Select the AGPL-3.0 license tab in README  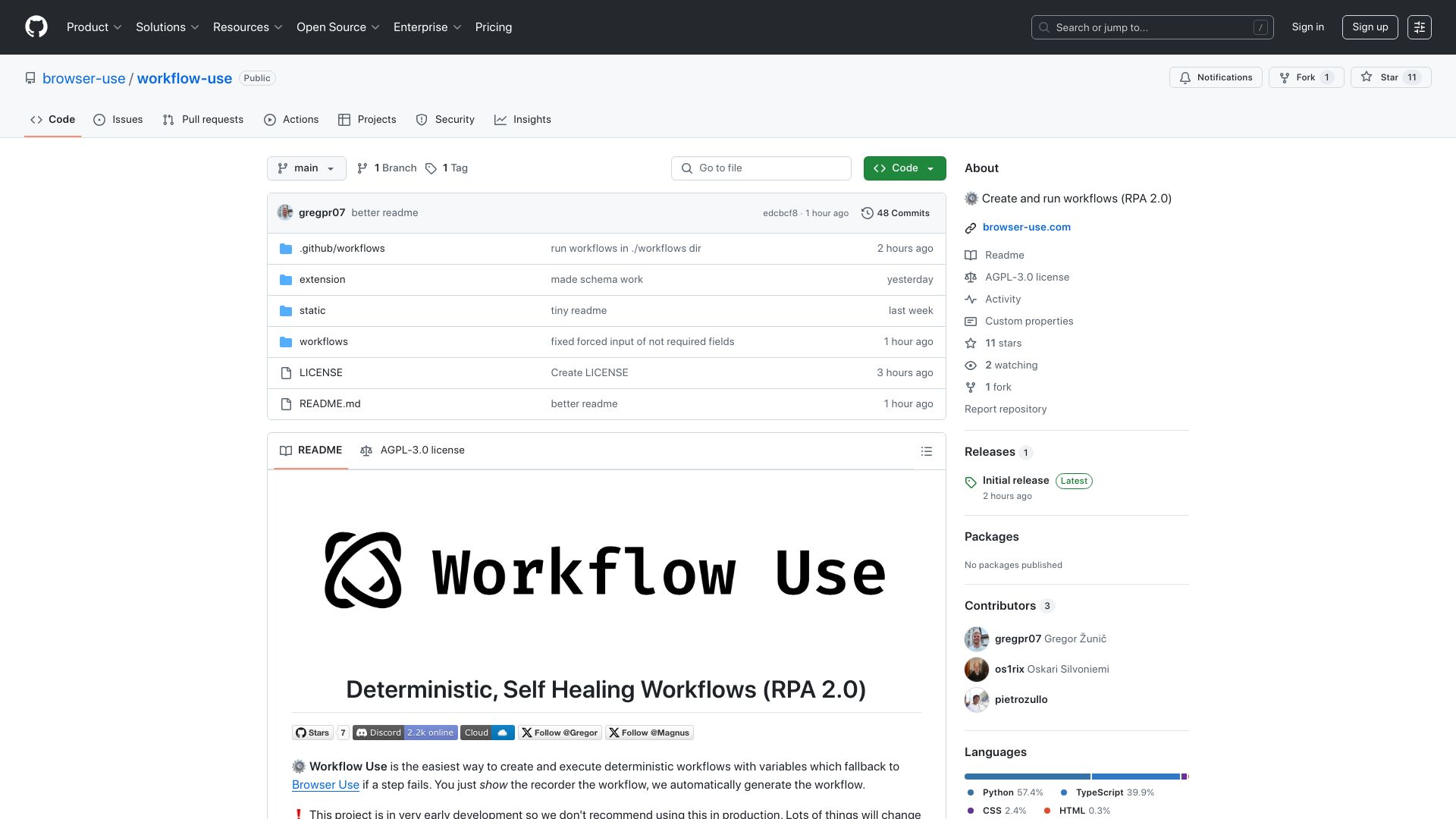(x=413, y=450)
